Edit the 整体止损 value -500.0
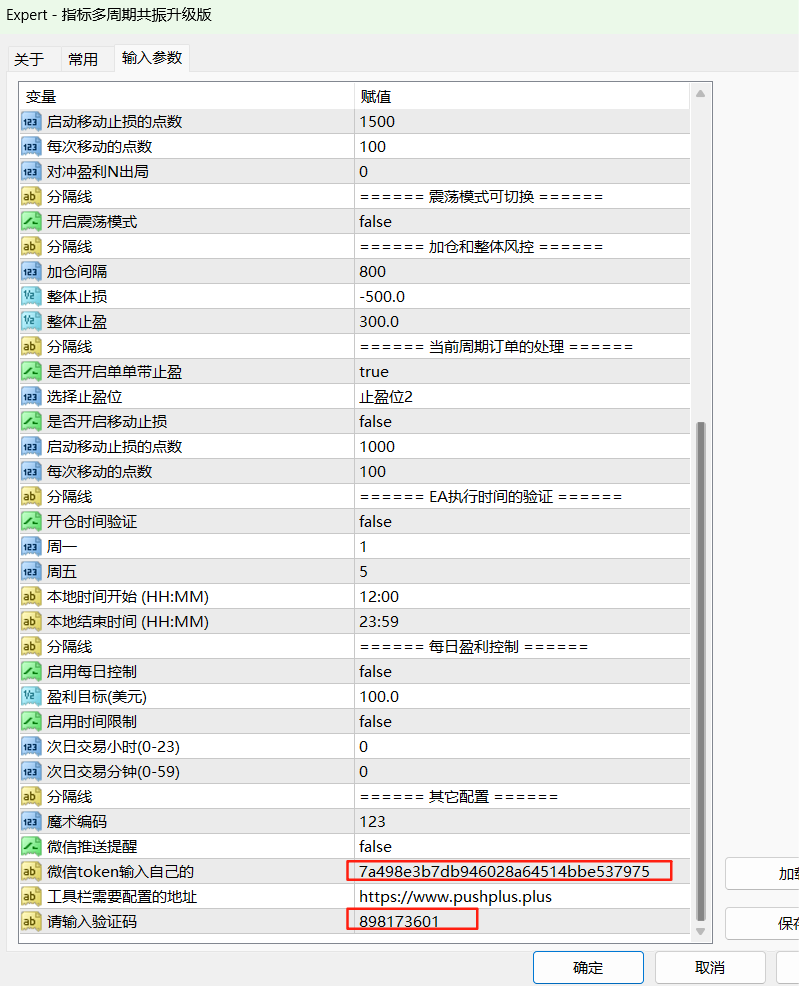The image size is (799, 986). (522, 296)
